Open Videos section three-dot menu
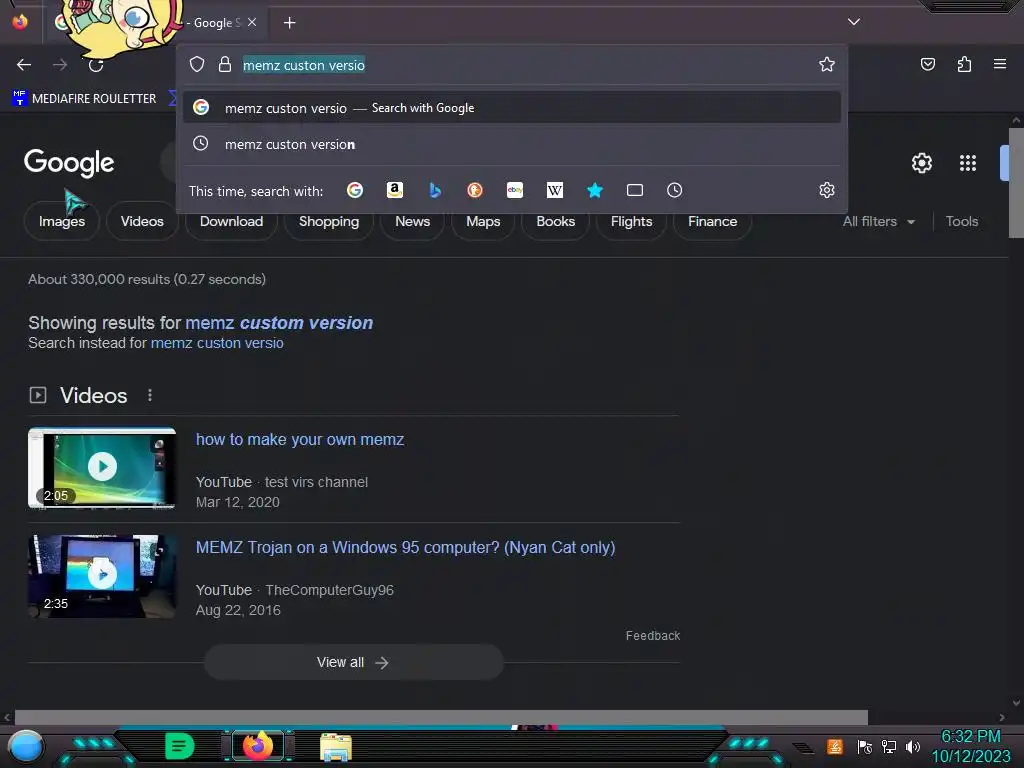This screenshot has height=768, width=1024. [x=150, y=395]
